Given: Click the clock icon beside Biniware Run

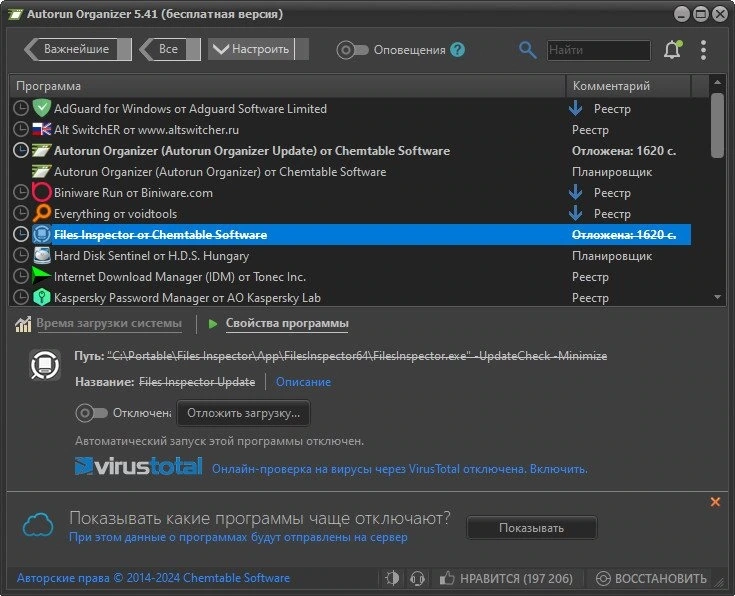Looking at the screenshot, I should [x=20, y=192].
